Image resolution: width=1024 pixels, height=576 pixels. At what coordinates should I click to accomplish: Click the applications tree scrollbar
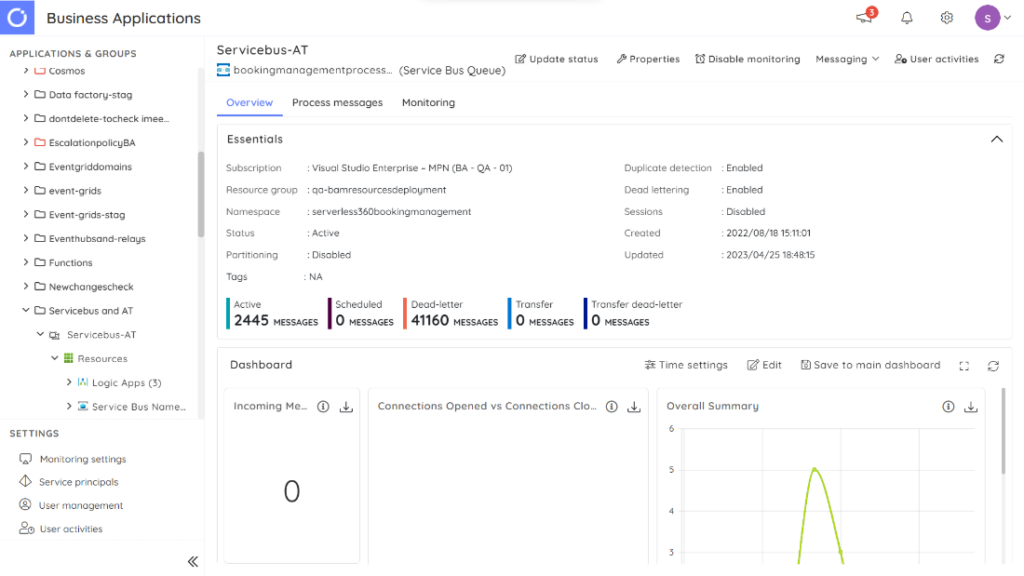coord(200,194)
